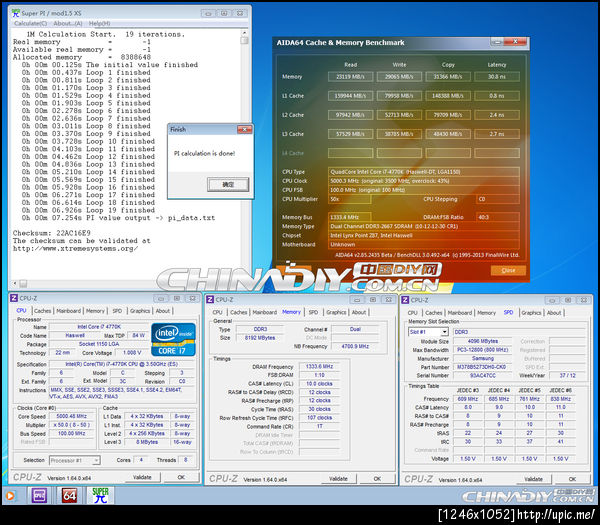Select SPD tab in middle CPU-Z window

[x=313, y=312]
